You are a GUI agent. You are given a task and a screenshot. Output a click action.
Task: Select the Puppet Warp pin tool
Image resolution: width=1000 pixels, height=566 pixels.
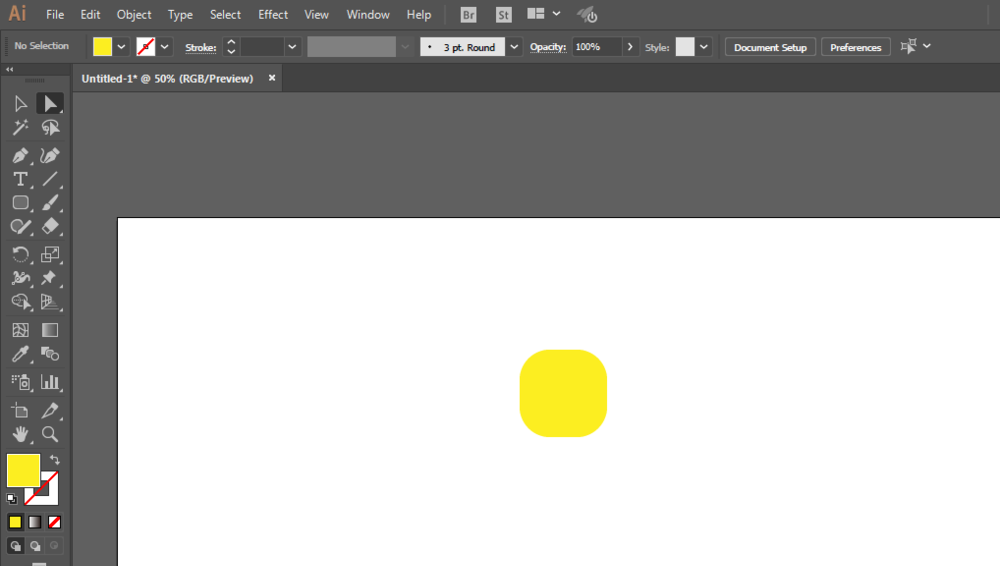tap(50, 278)
